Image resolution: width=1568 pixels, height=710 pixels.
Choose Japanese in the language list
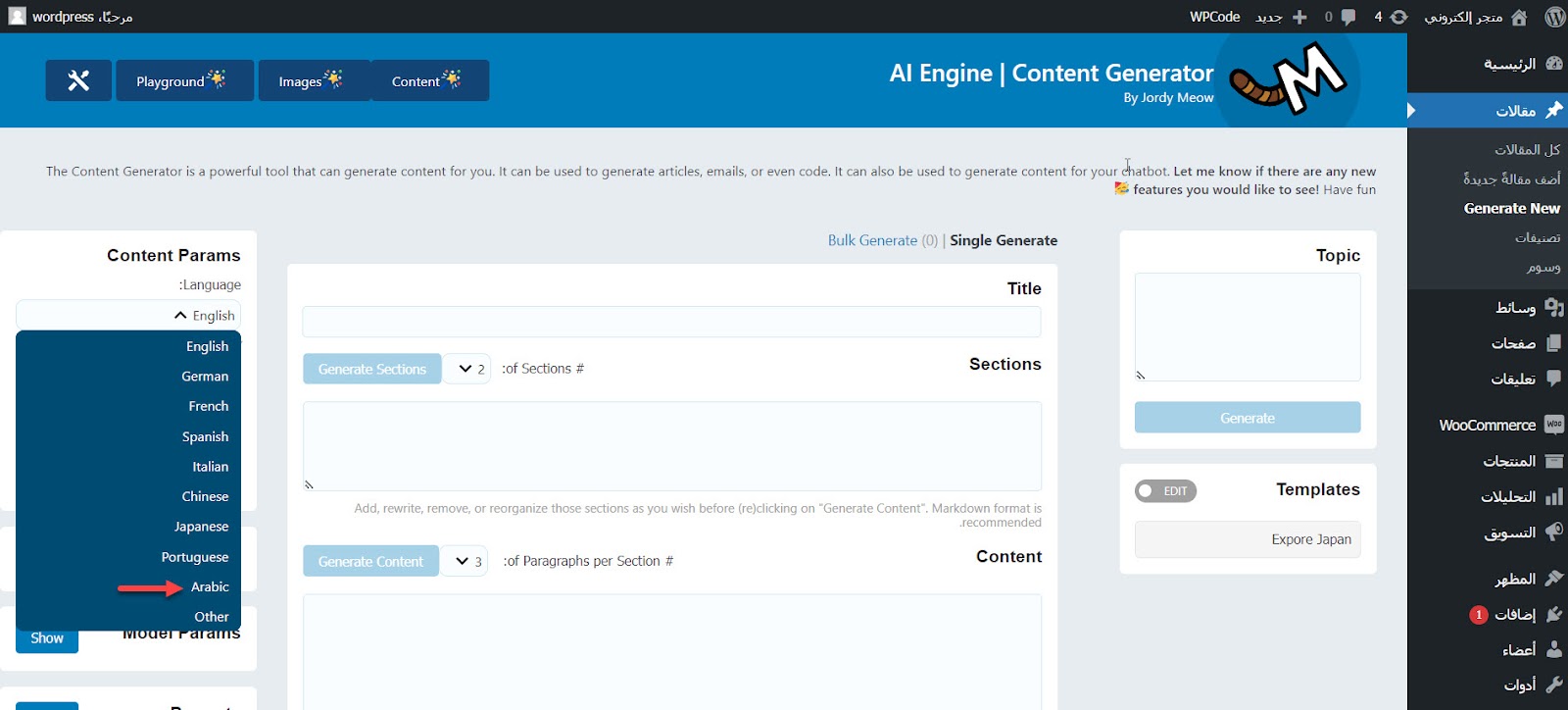pyautogui.click(x=201, y=527)
